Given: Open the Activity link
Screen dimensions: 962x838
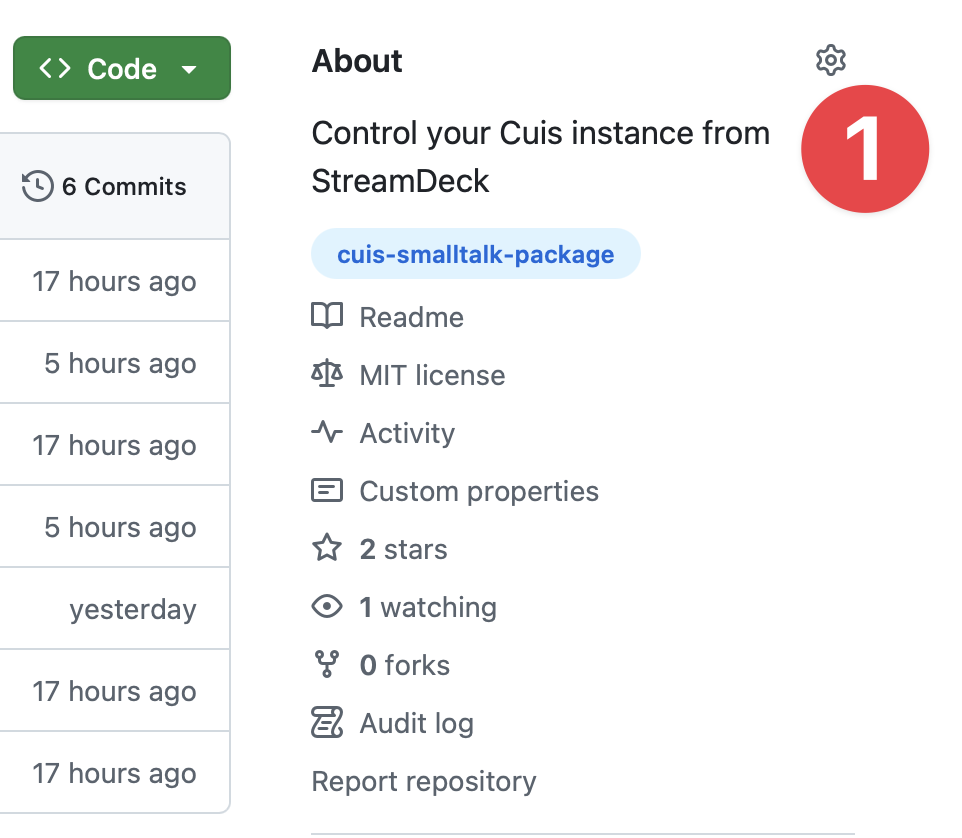Looking at the screenshot, I should point(383,433).
